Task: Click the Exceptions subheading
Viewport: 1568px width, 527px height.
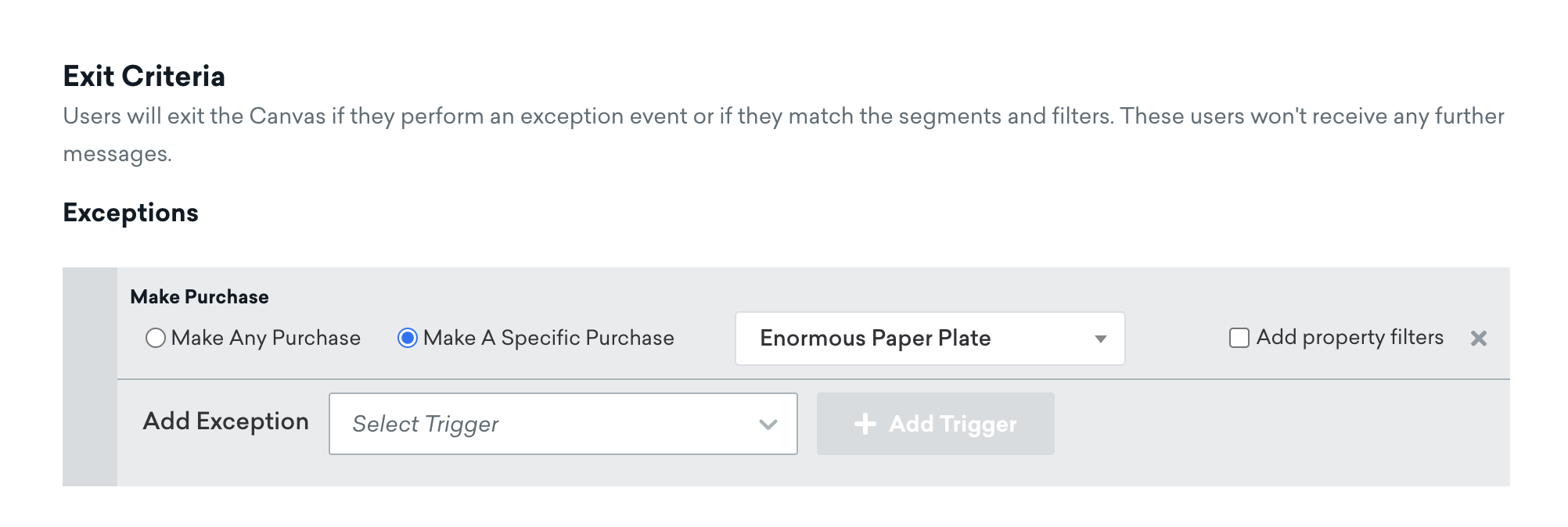Action: [131, 213]
